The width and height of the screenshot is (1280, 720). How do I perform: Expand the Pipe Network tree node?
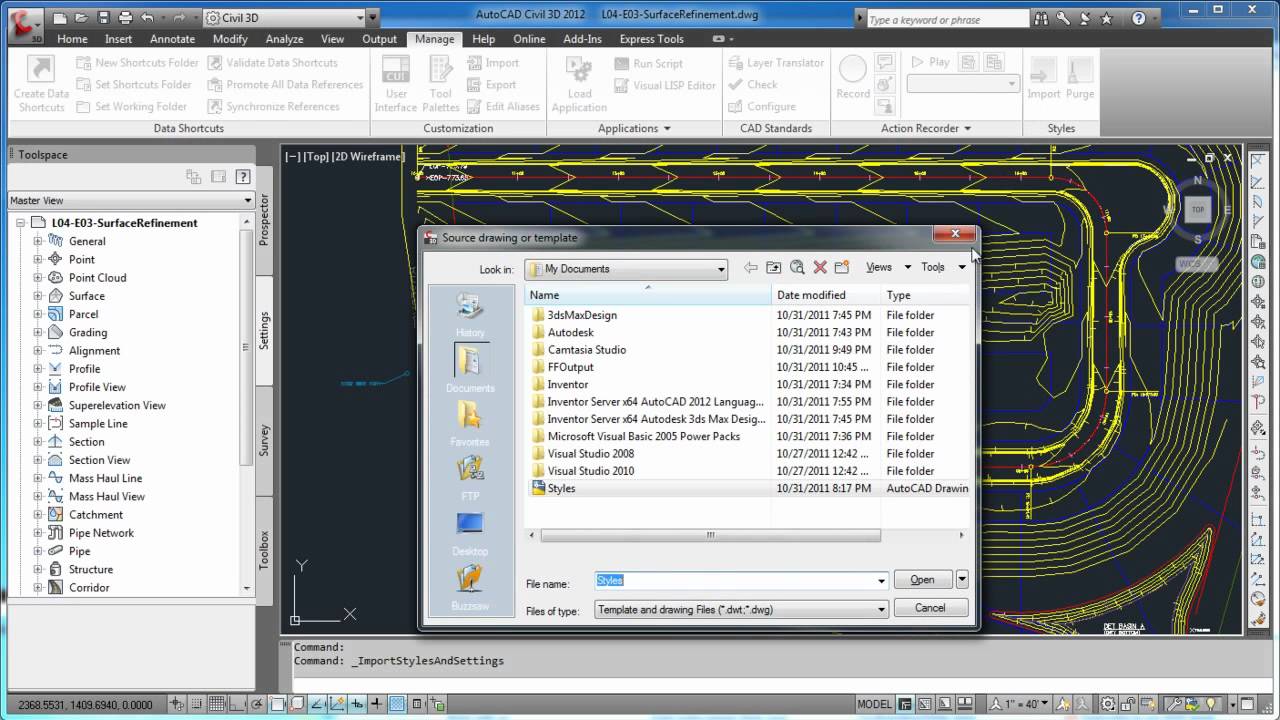(38, 533)
